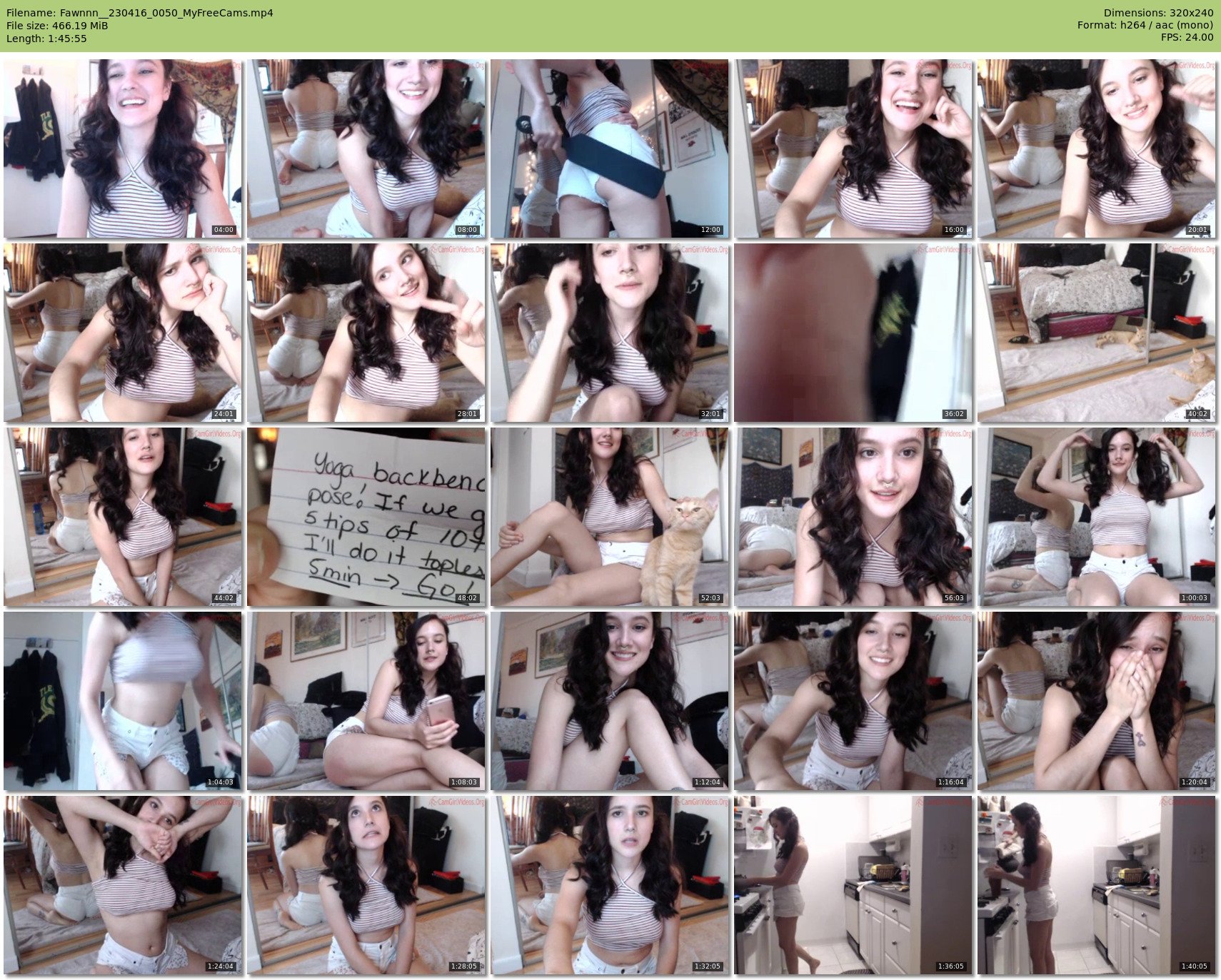Click the kitchen thumbnail at 1:36:05
The width and height of the screenshot is (1221, 980).
coord(853,885)
